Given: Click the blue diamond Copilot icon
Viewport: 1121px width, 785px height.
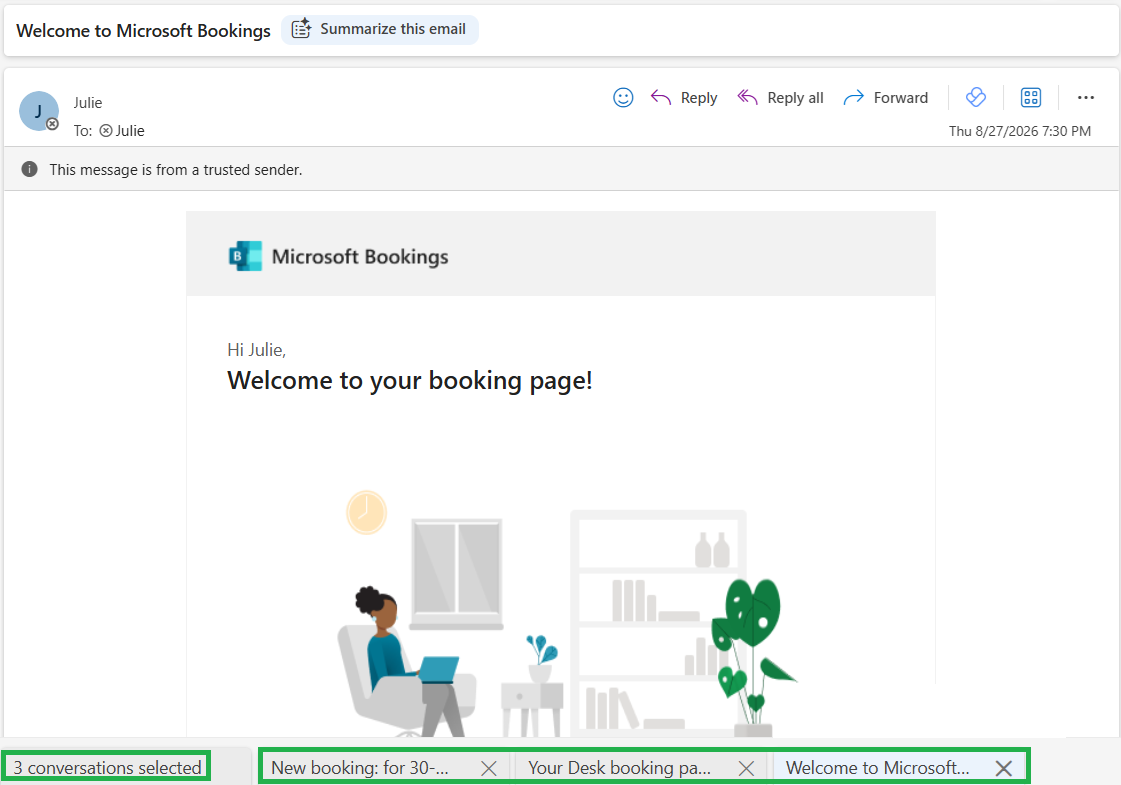Looking at the screenshot, I should (x=976, y=97).
